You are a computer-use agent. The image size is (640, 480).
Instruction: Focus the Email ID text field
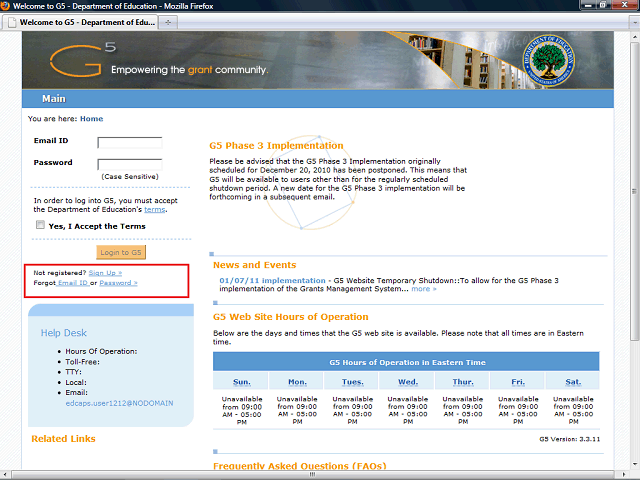[x=129, y=142]
